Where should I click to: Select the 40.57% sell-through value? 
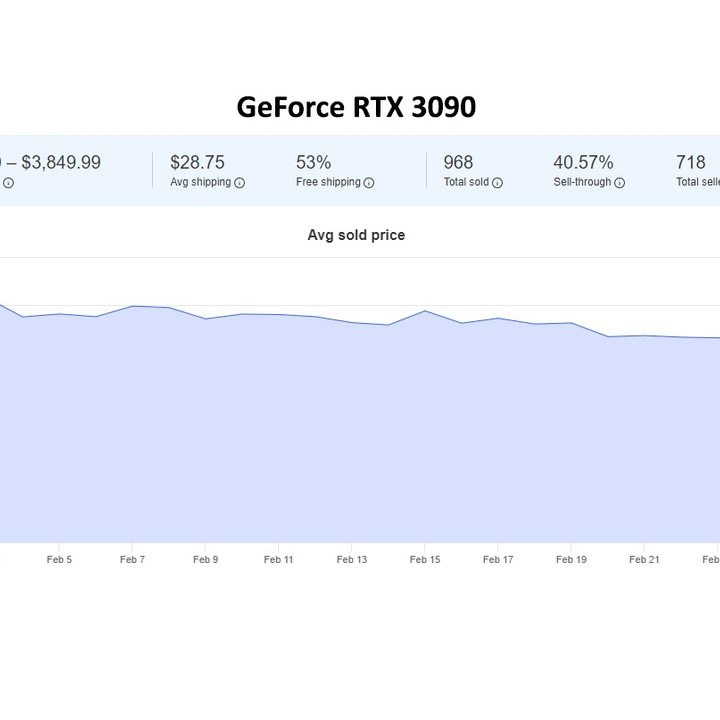(583, 162)
